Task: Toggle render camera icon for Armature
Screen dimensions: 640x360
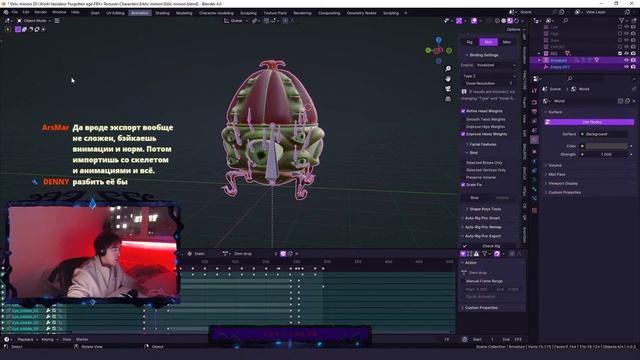Action: tap(633, 60)
